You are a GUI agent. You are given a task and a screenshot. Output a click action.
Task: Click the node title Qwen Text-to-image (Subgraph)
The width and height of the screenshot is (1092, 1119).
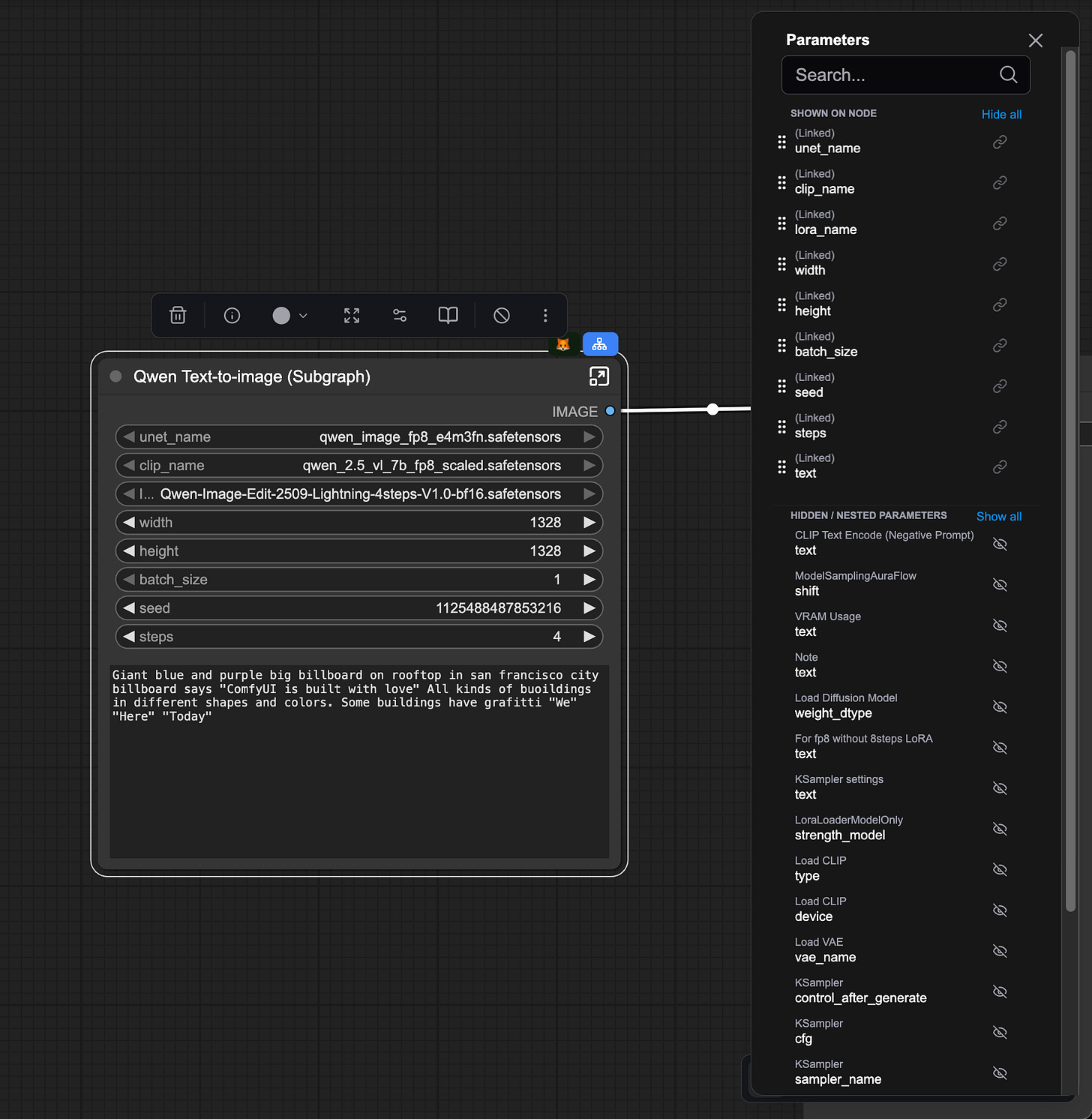(x=252, y=376)
